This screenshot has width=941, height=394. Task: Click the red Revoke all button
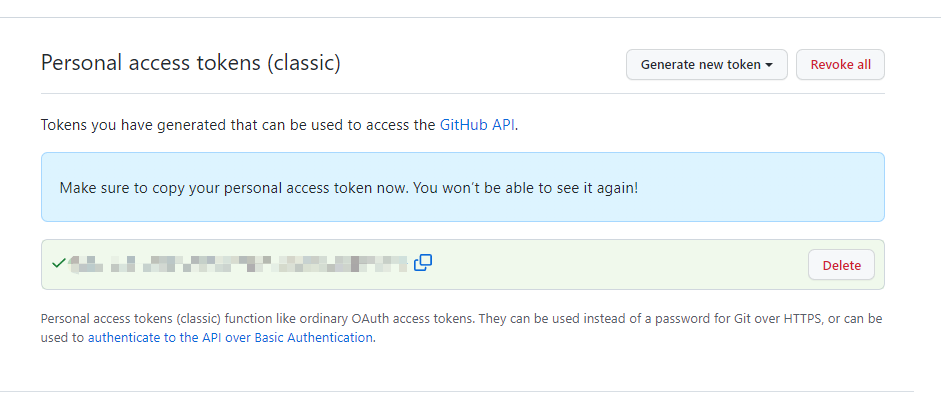click(840, 65)
